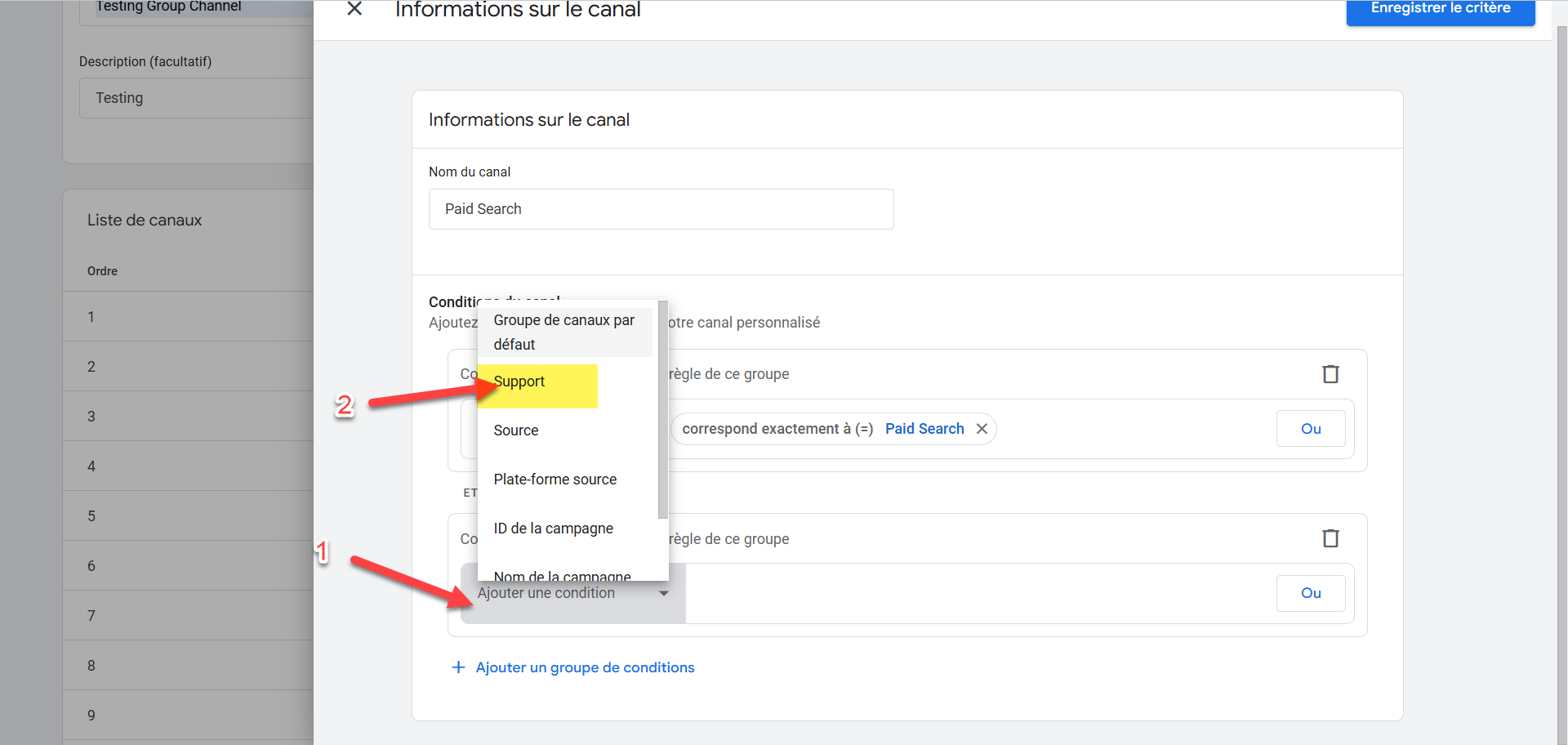Delete the second condition group

tap(1330, 538)
